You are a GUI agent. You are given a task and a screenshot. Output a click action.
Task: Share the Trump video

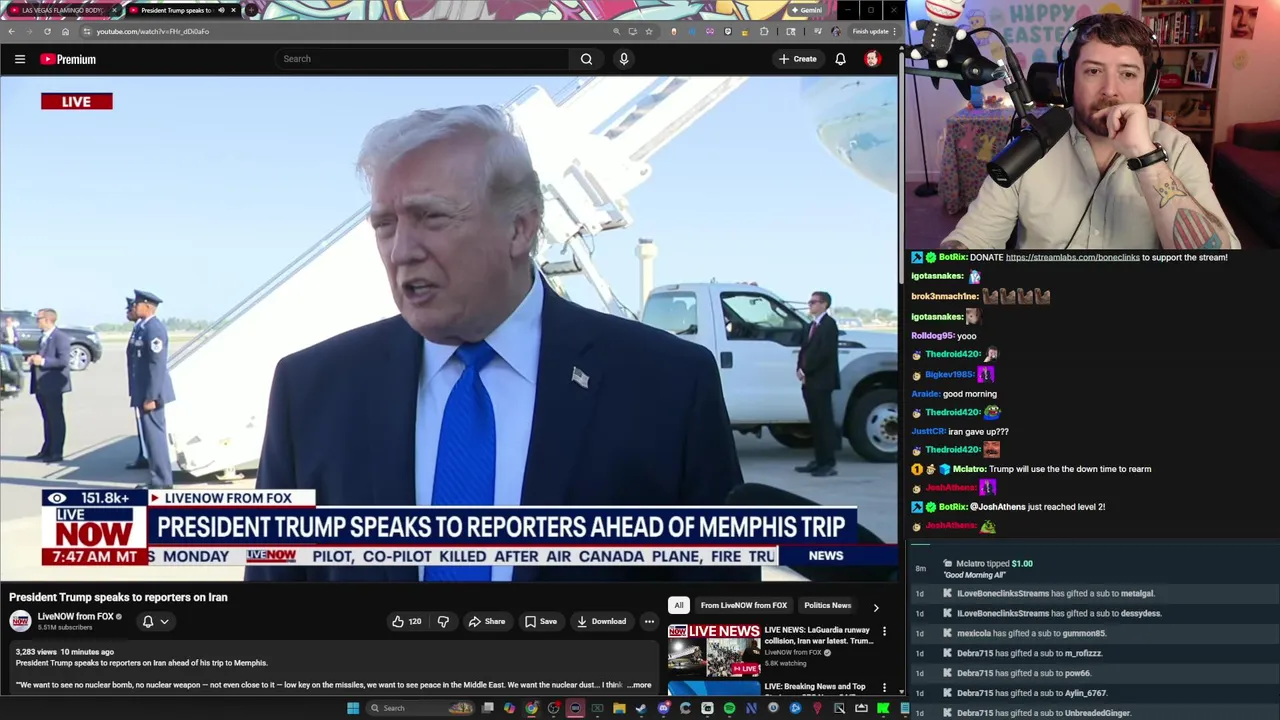487,621
